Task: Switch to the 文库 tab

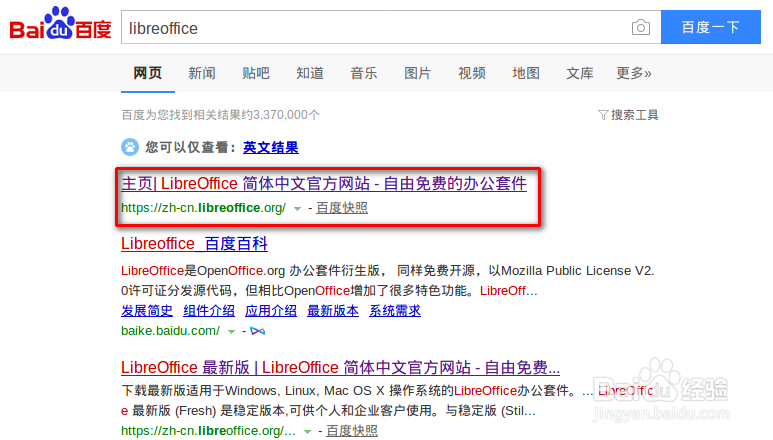Action: 580,73
